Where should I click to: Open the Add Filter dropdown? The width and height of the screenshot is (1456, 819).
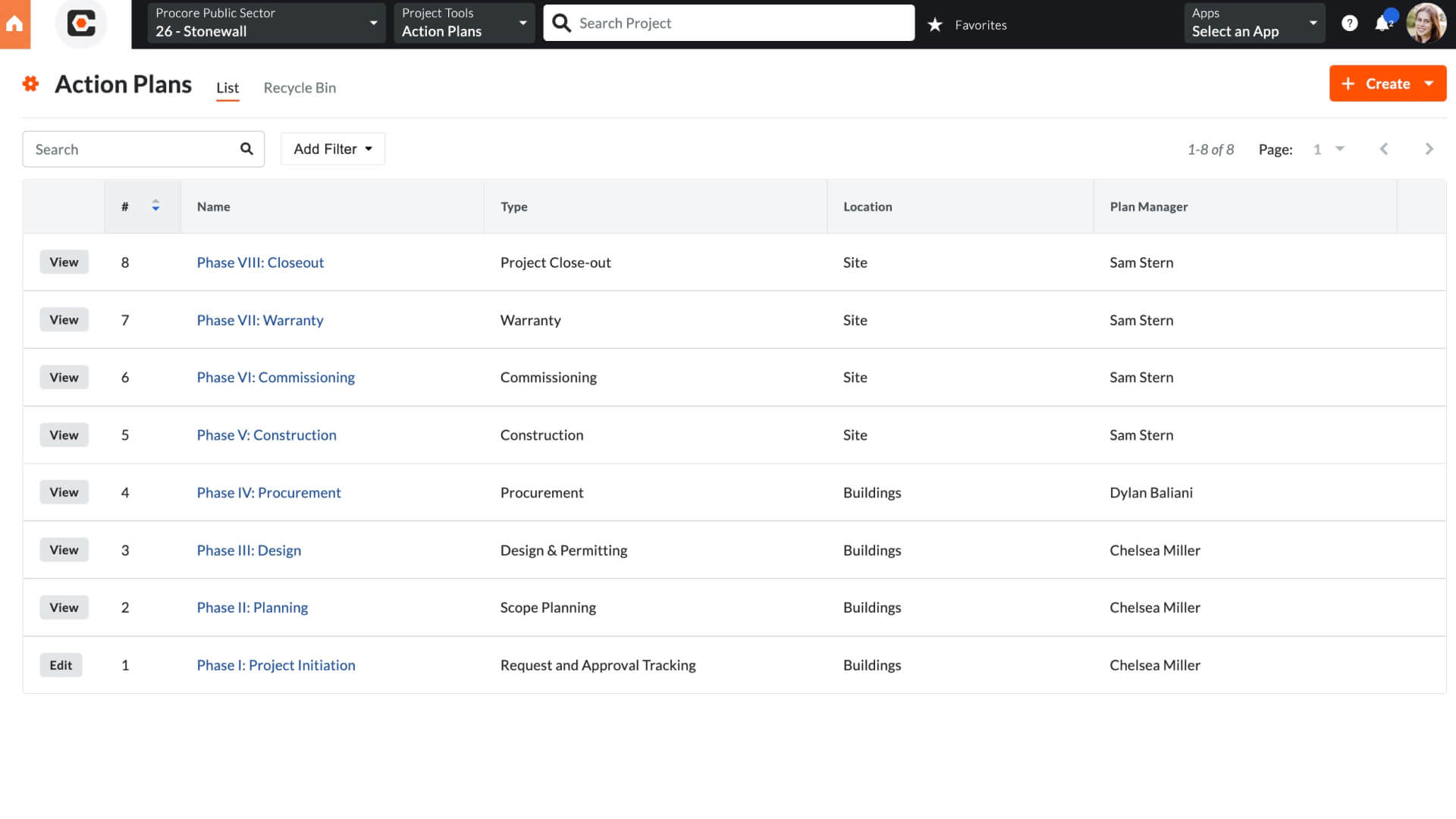click(x=332, y=149)
